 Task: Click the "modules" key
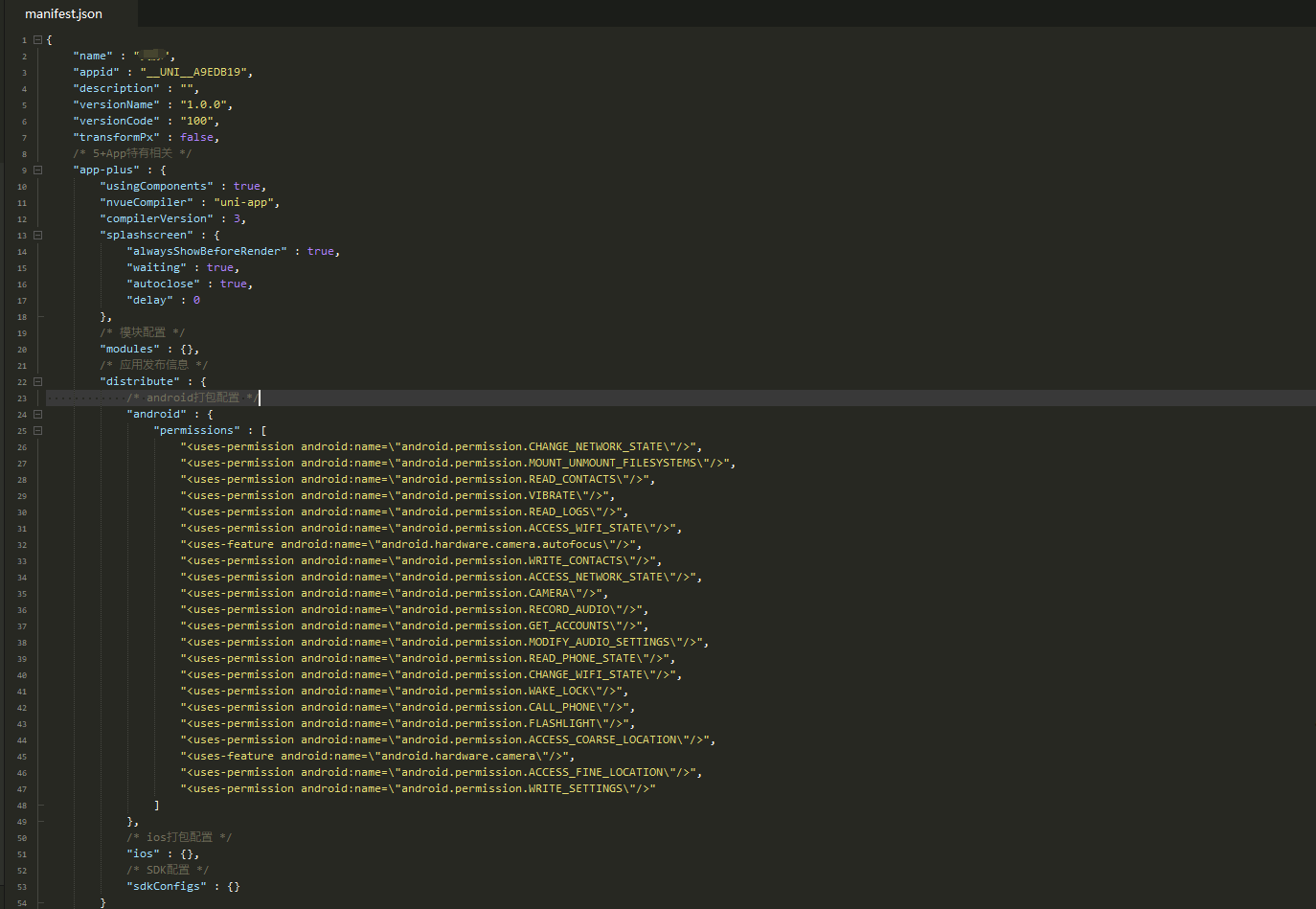point(129,349)
